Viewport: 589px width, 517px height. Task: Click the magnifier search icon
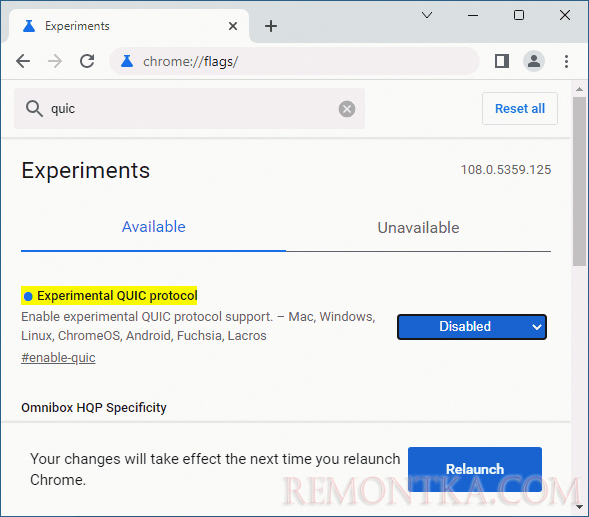click(34, 109)
